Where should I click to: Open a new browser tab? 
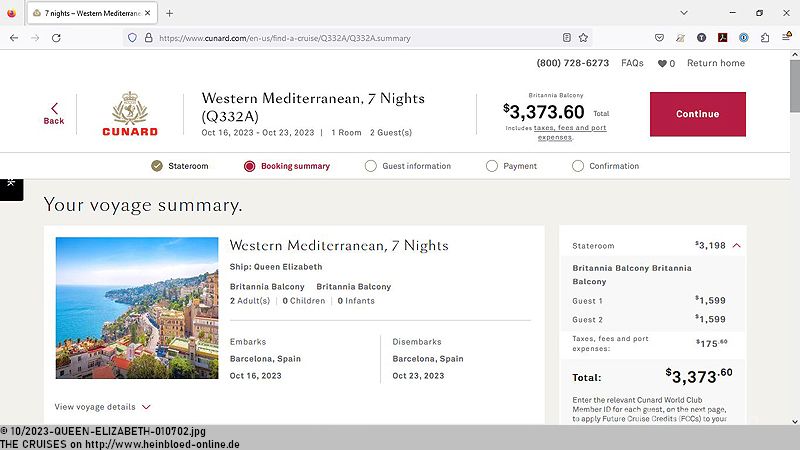click(169, 13)
